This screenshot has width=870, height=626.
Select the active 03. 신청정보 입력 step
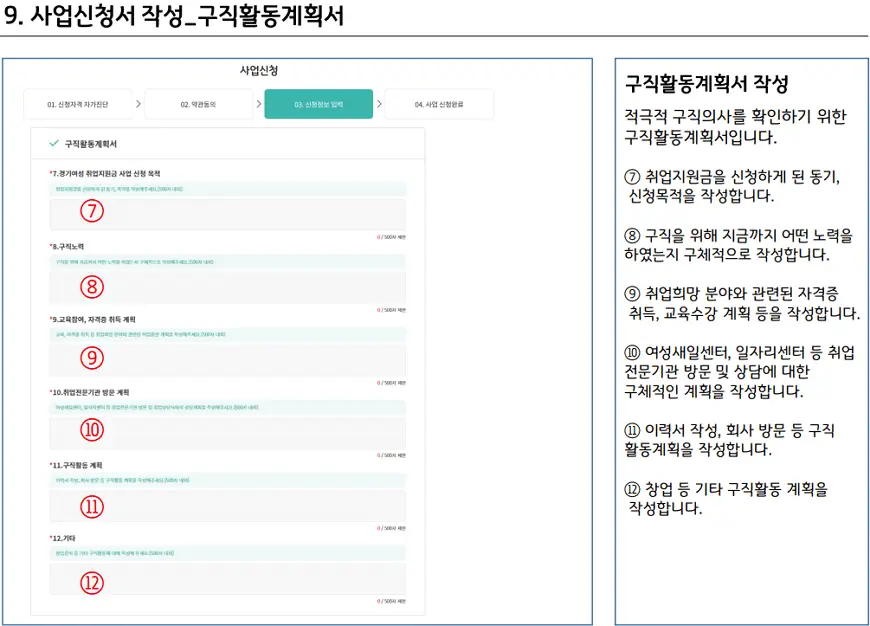318,104
